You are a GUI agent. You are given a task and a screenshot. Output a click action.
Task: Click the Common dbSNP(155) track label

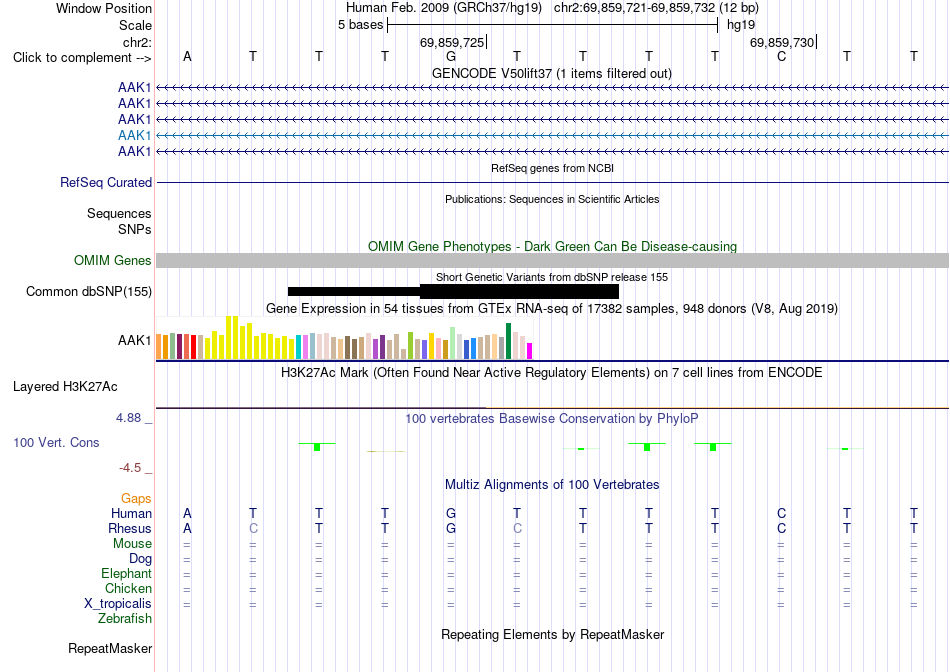coord(89,291)
